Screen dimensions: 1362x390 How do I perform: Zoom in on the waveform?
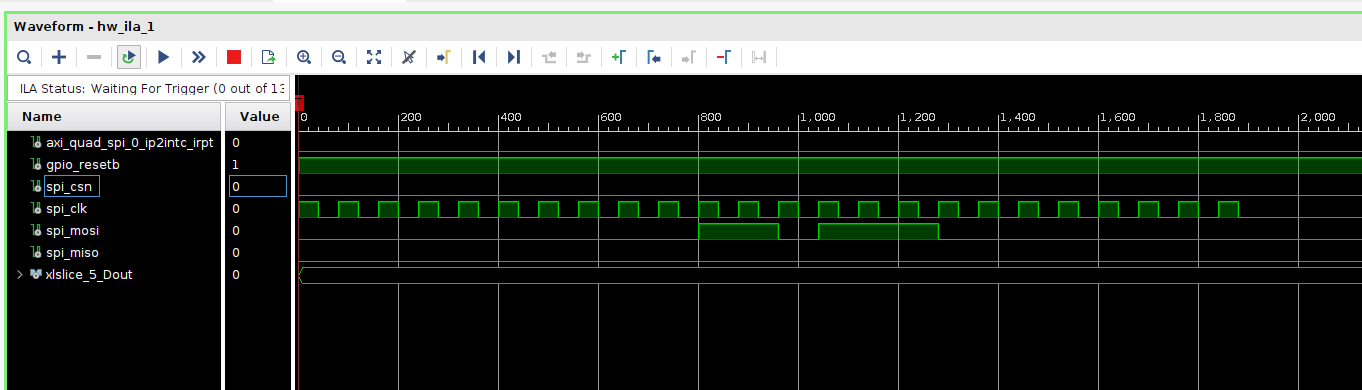304,57
